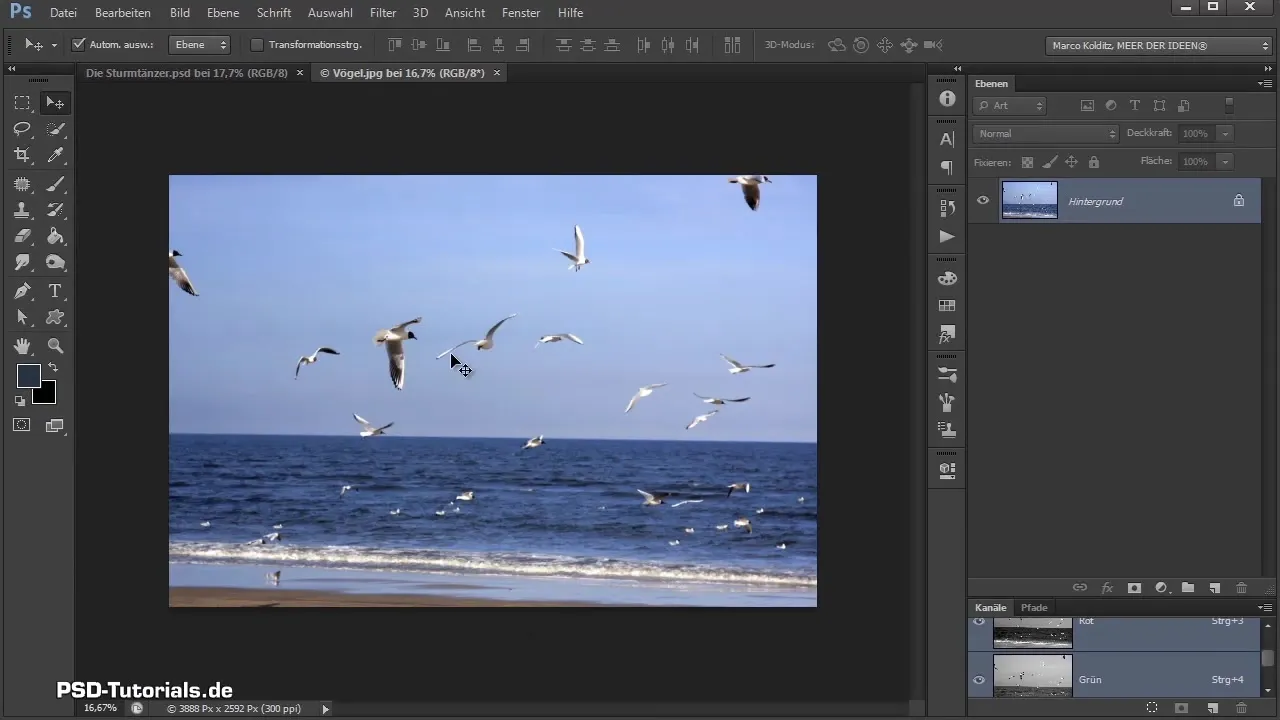This screenshot has width=1280, height=720.
Task: Select the Crop tool
Action: click(22, 156)
